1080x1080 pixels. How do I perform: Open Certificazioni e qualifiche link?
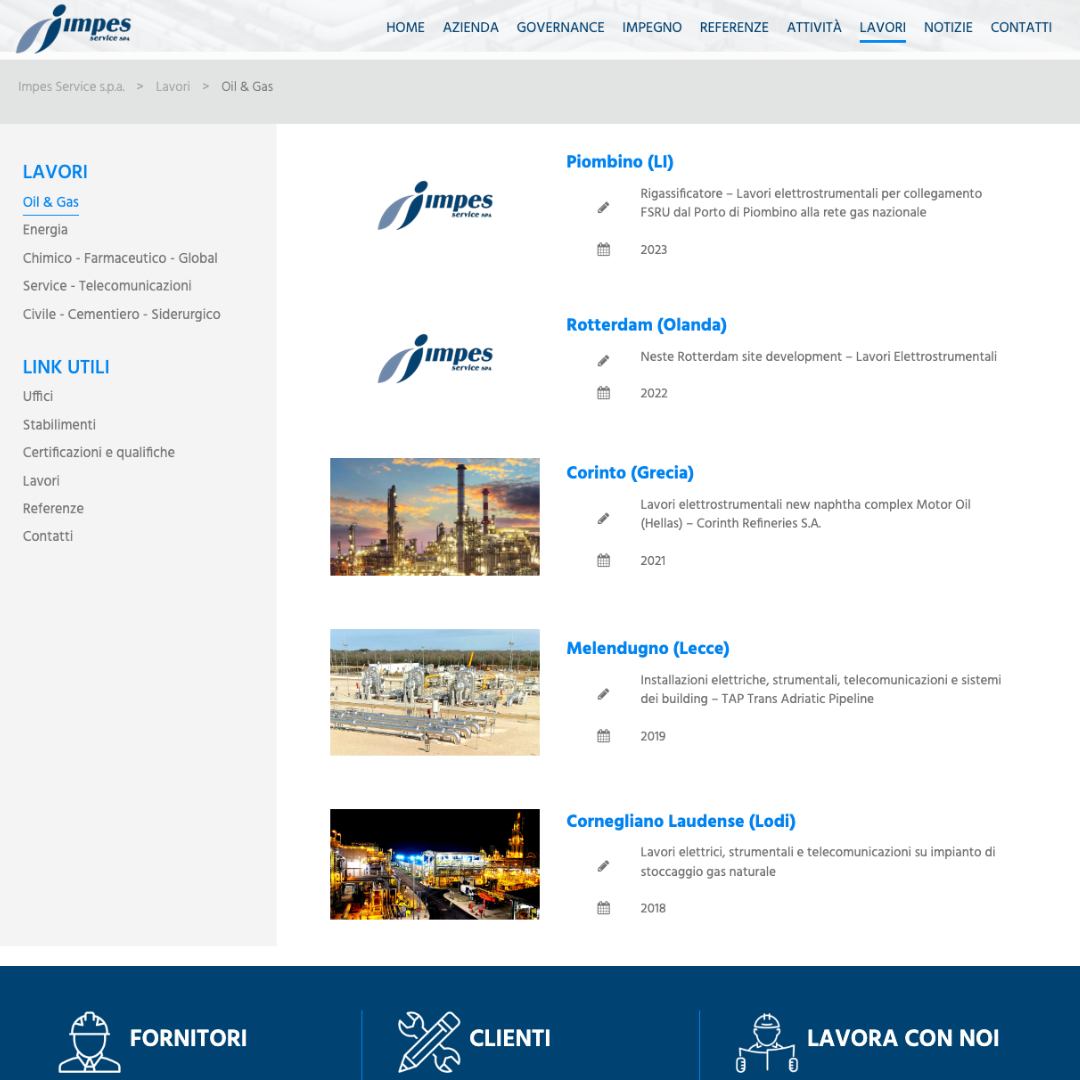[x=99, y=453]
